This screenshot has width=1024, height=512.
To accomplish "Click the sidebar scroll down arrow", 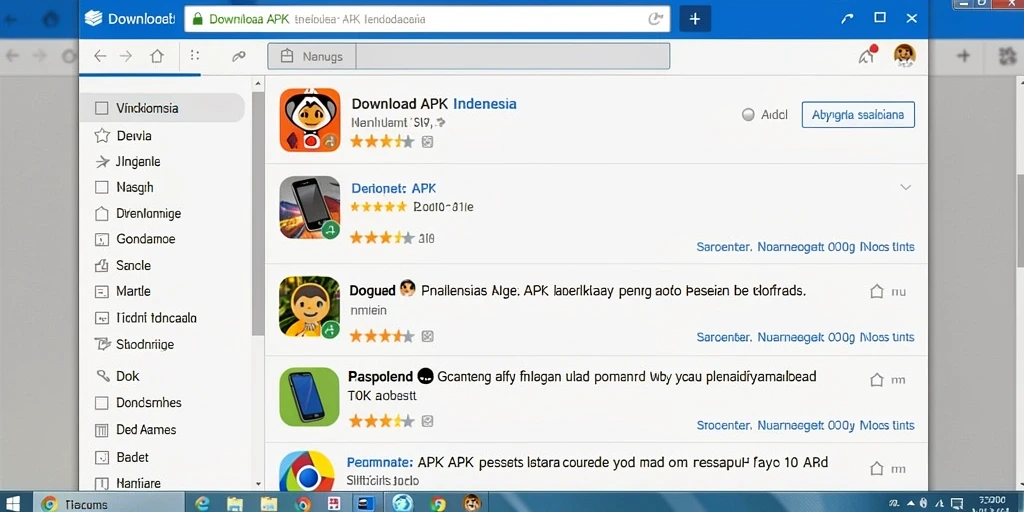I will 258,484.
